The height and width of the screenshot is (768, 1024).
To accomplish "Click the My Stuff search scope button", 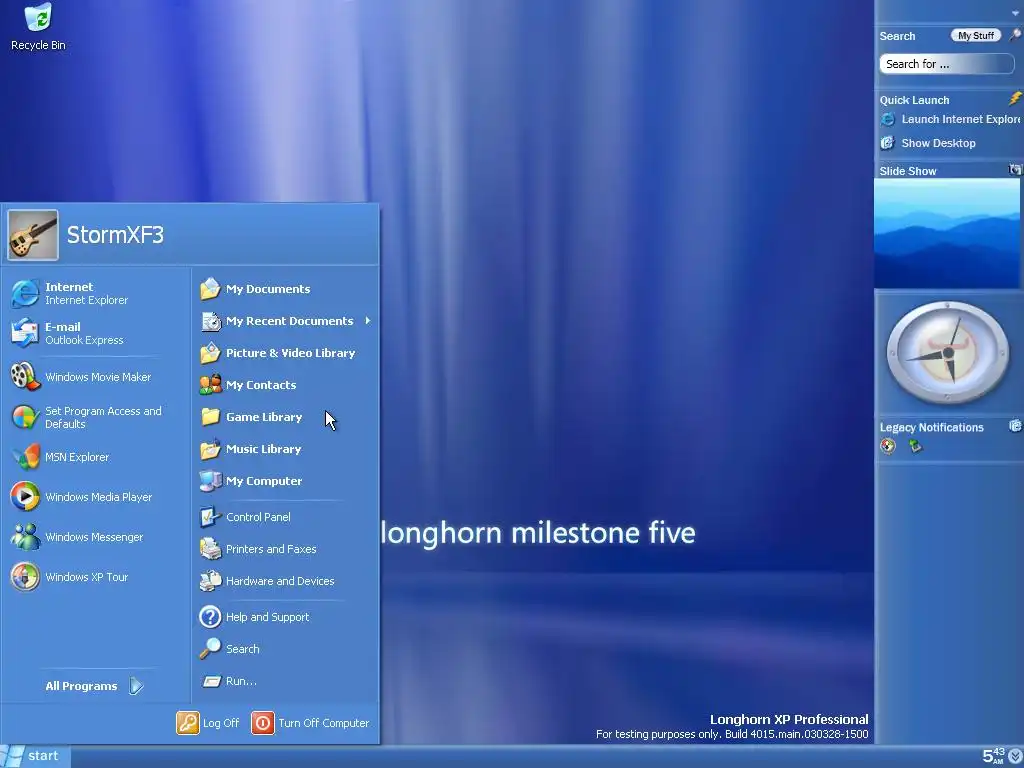I will [976, 36].
